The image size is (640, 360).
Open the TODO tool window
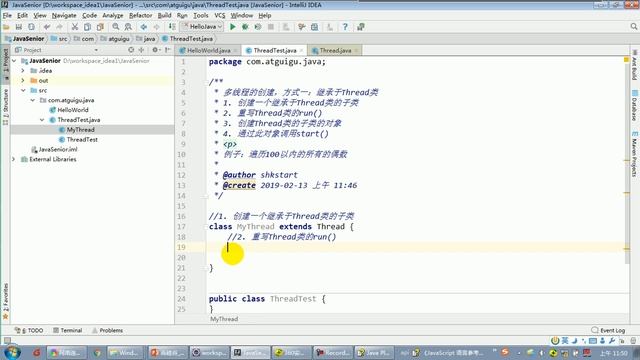coord(29,330)
